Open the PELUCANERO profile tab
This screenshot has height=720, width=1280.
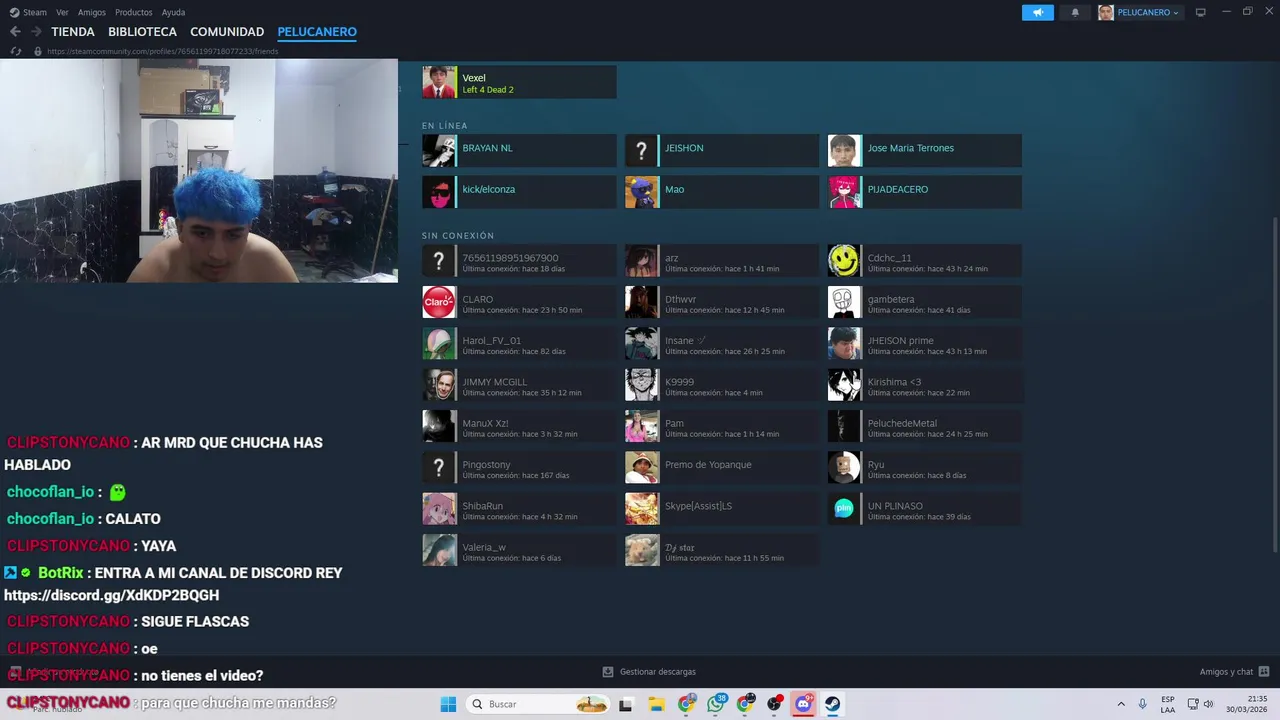click(x=317, y=32)
